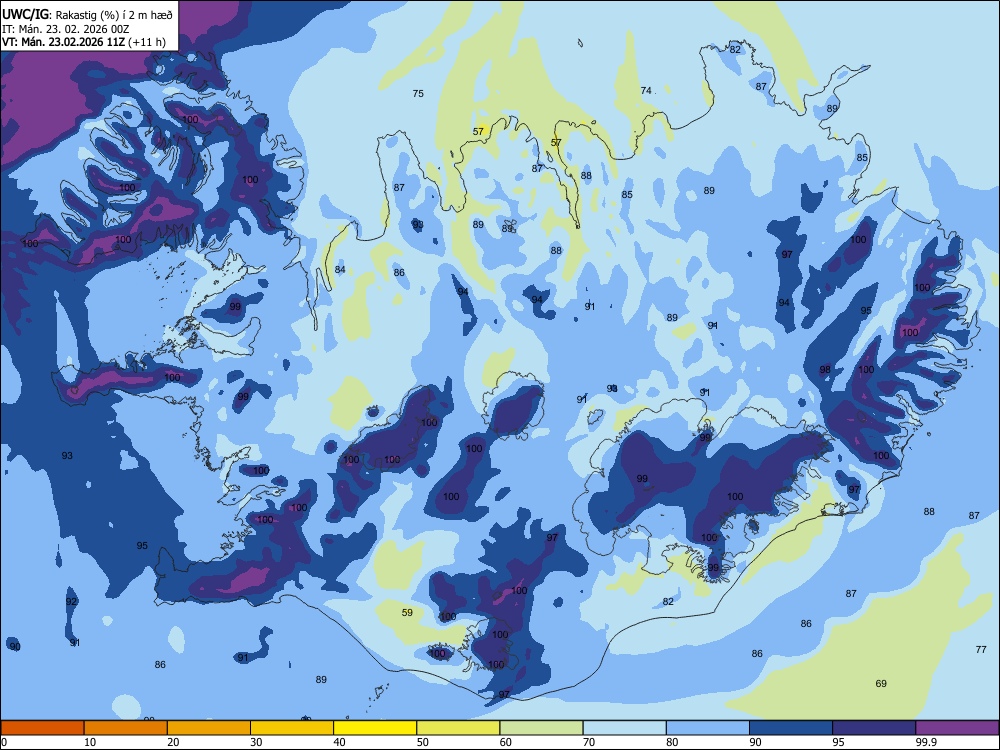Click the legend tick label 50
This screenshot has width=1000, height=750.
[x=422, y=742]
